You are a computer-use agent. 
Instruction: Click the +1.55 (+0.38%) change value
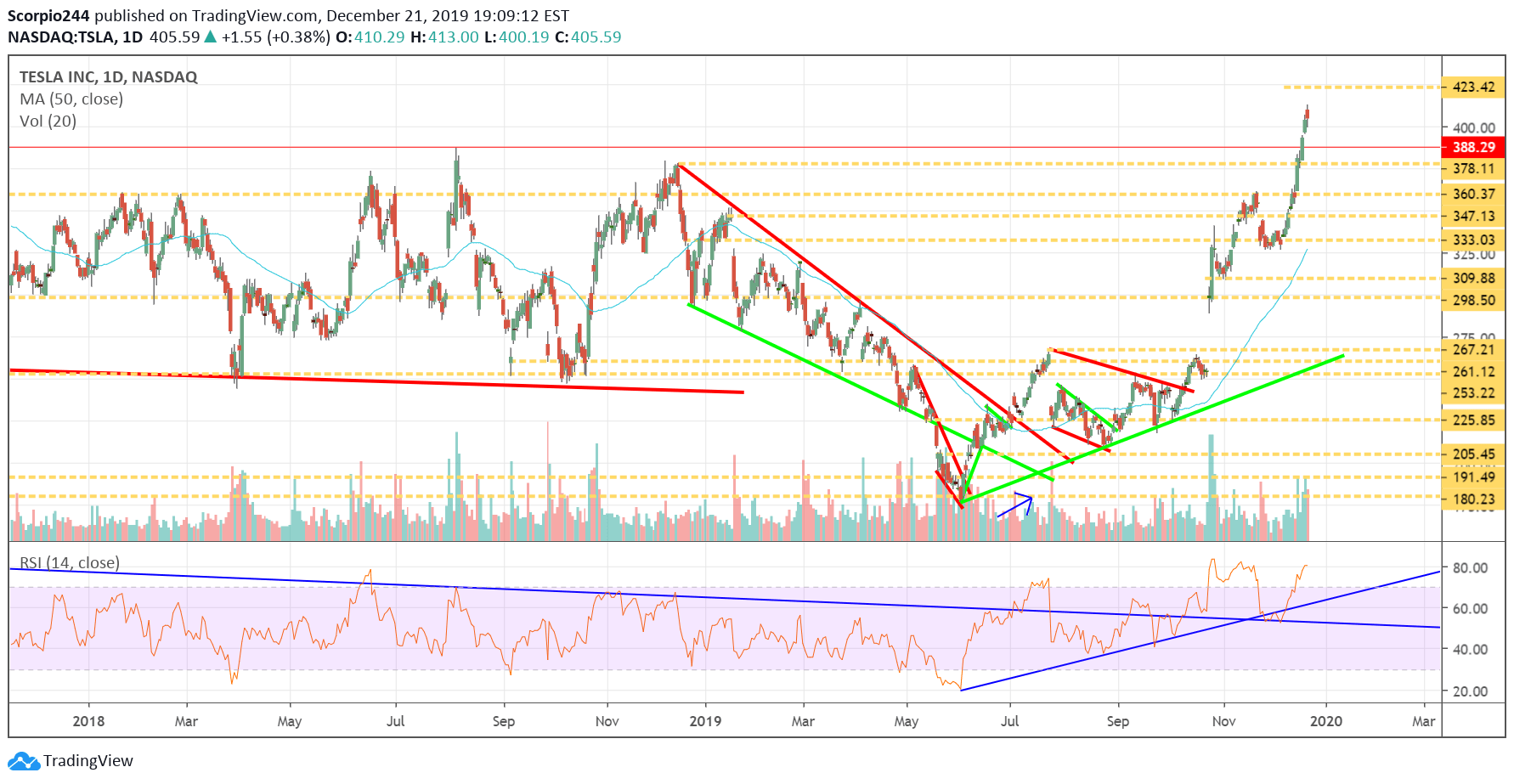[275, 37]
